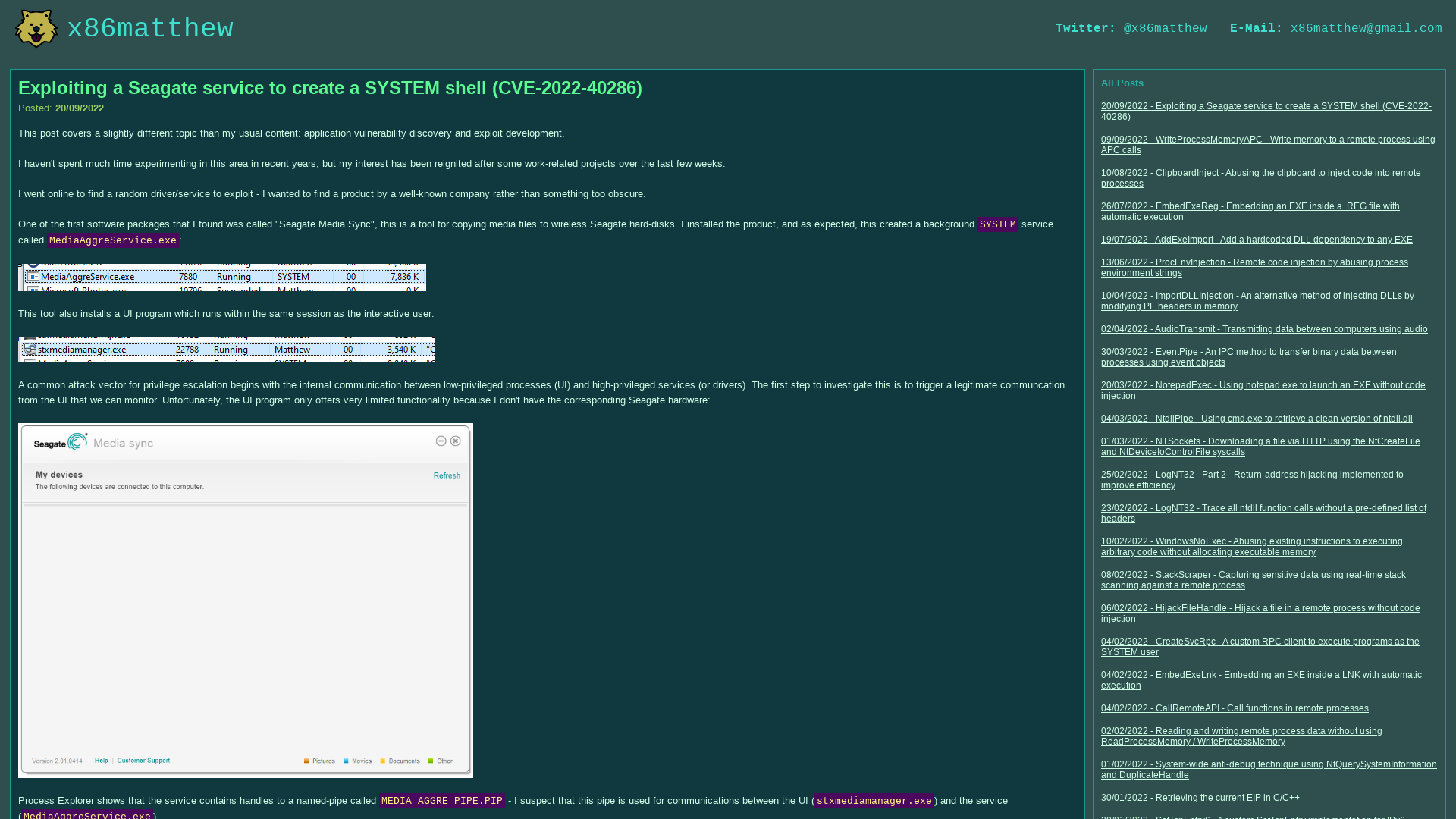Click the MediaAggreService.exe process icon
This screenshot has width=1456, height=819.
pos(33,276)
